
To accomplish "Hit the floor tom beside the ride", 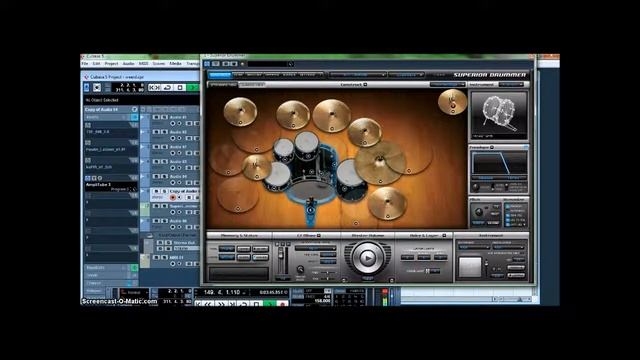I will pyautogui.click(x=351, y=180).
